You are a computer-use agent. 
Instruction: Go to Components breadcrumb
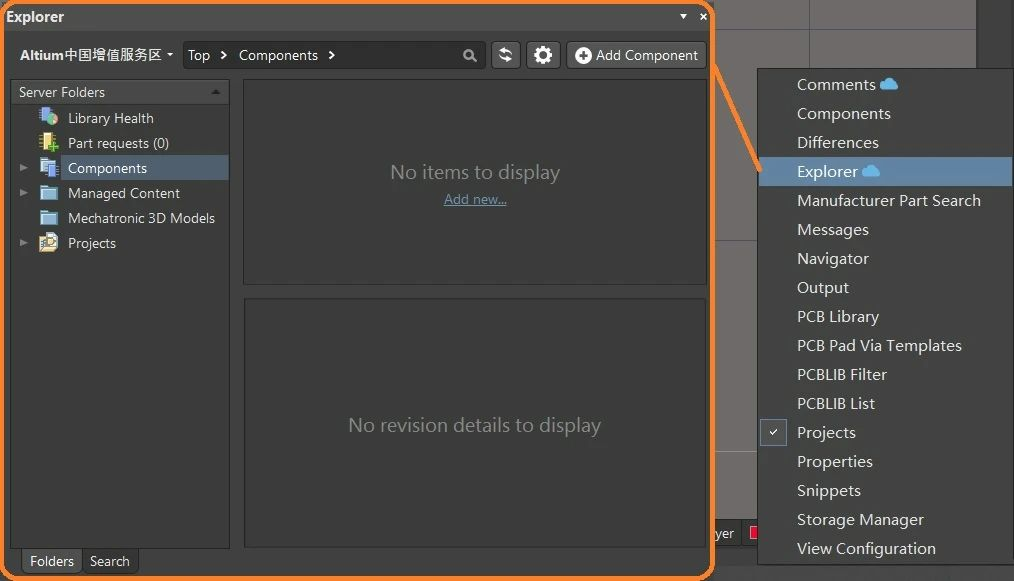point(278,55)
